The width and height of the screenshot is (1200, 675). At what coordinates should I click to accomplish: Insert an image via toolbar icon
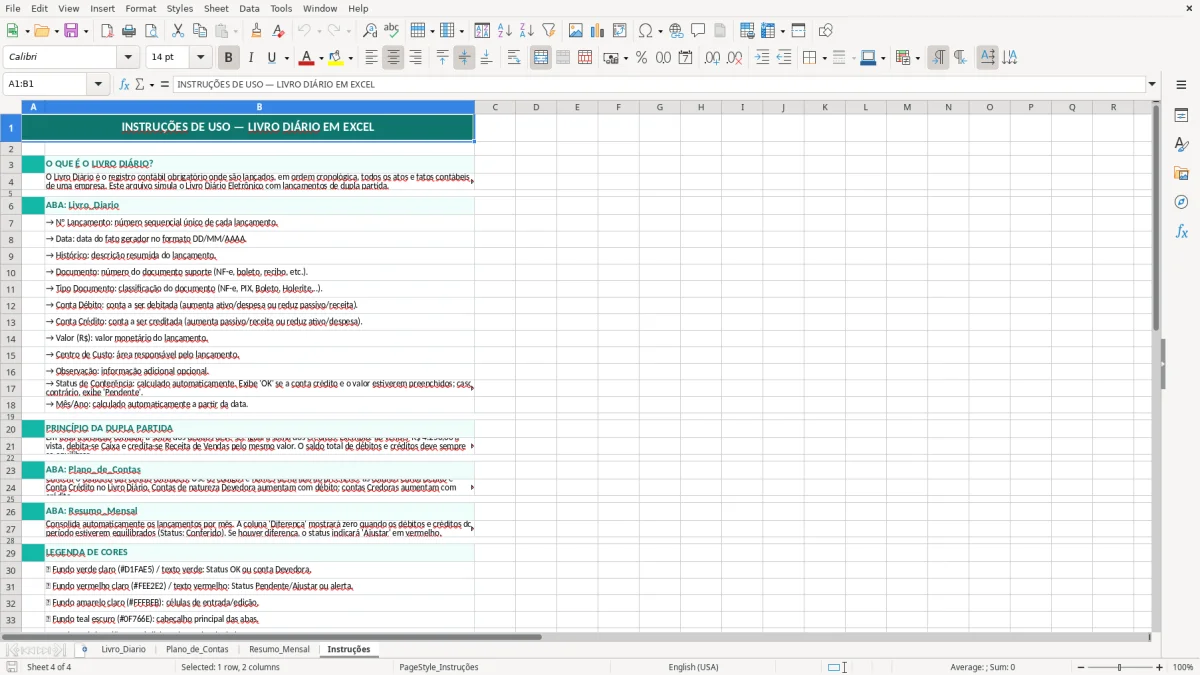(x=576, y=31)
